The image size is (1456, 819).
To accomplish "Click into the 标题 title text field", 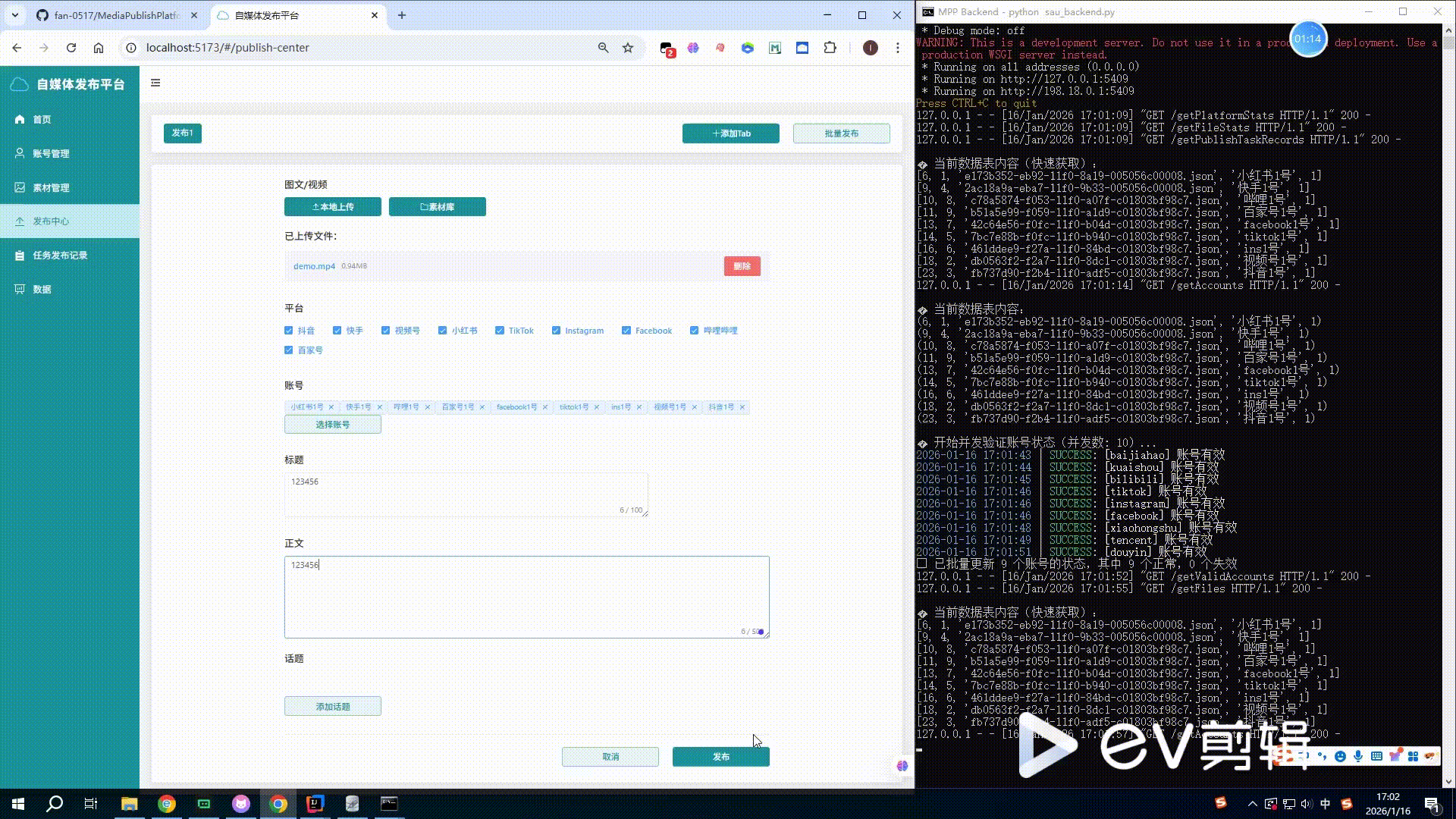I will 466,494.
